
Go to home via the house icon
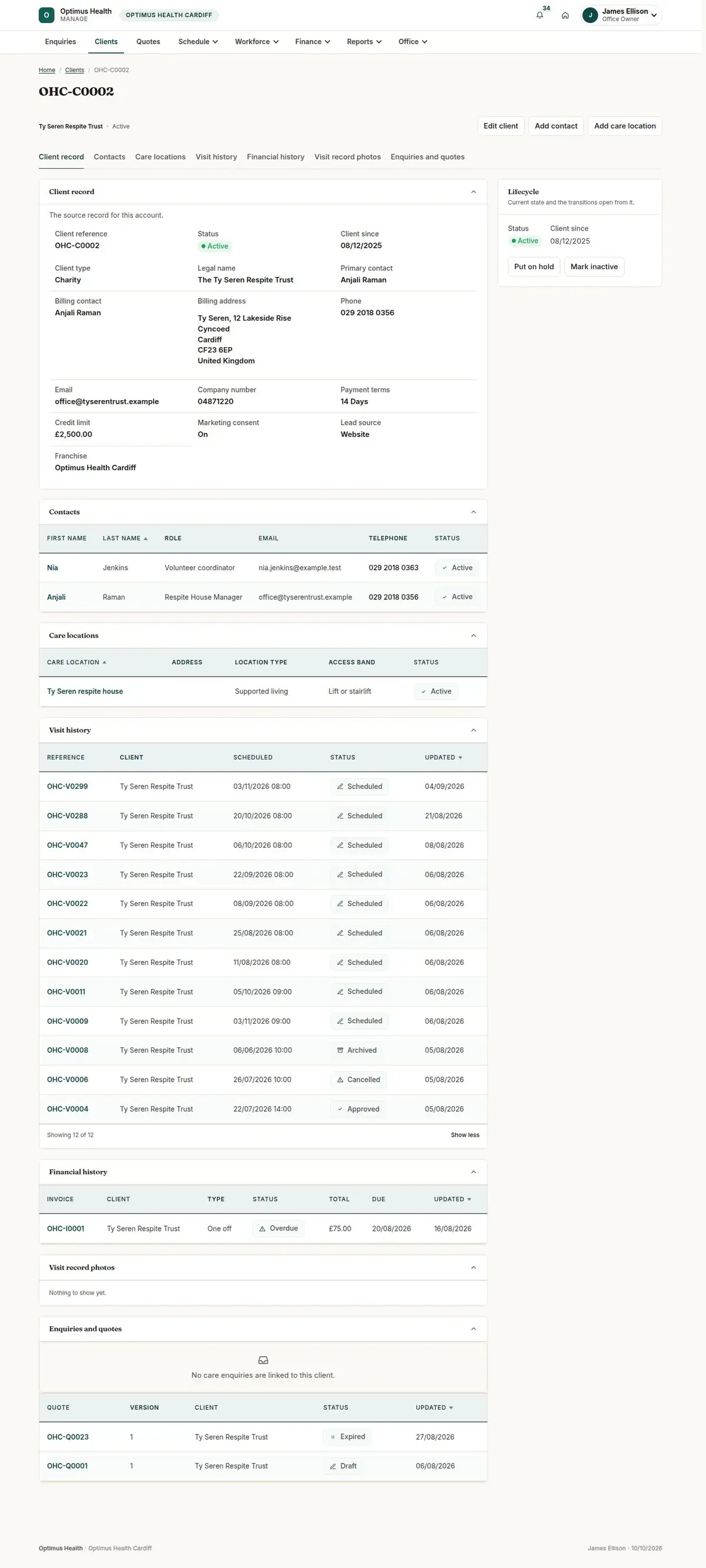click(565, 15)
